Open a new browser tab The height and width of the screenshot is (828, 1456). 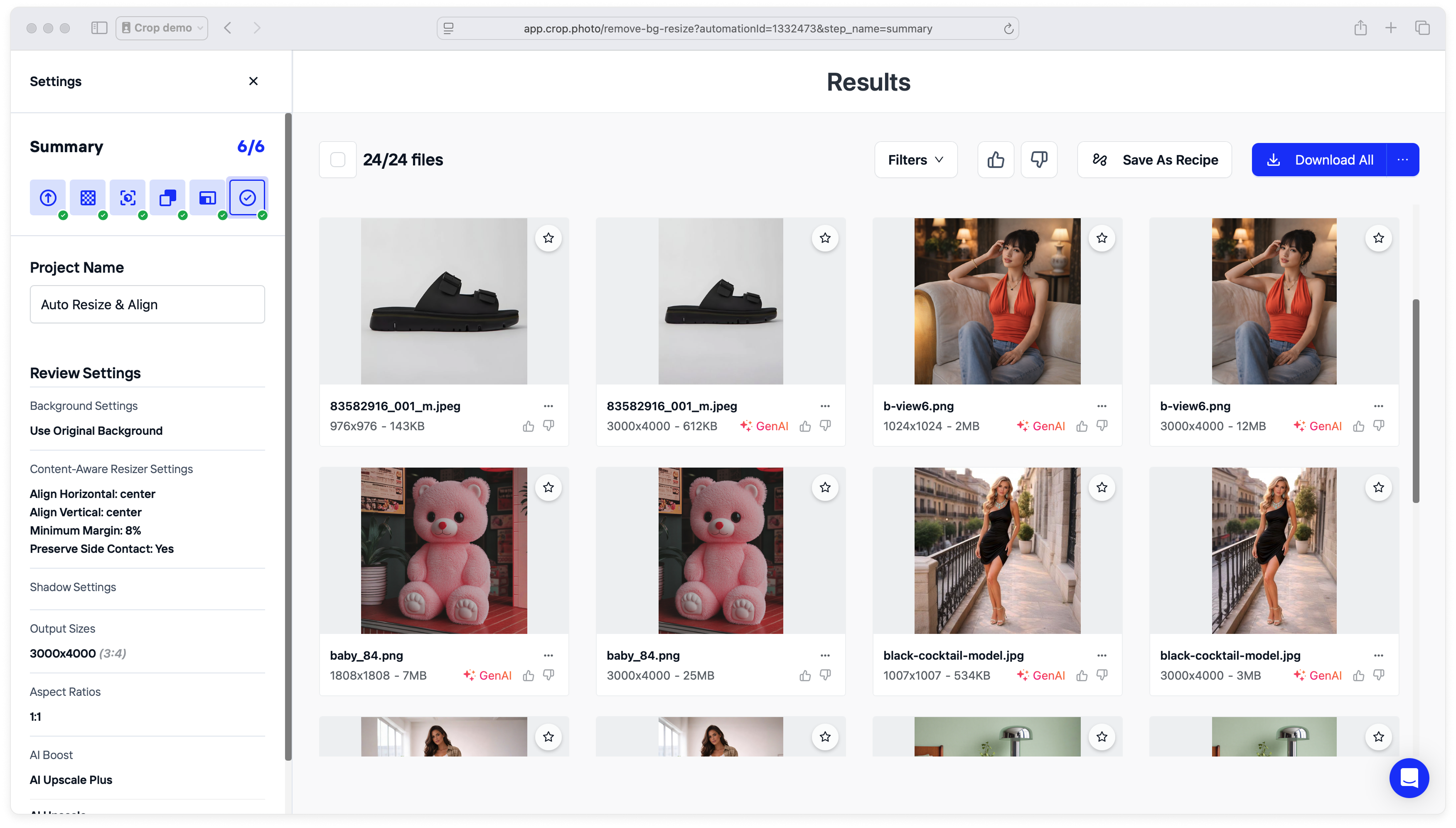point(1391,28)
